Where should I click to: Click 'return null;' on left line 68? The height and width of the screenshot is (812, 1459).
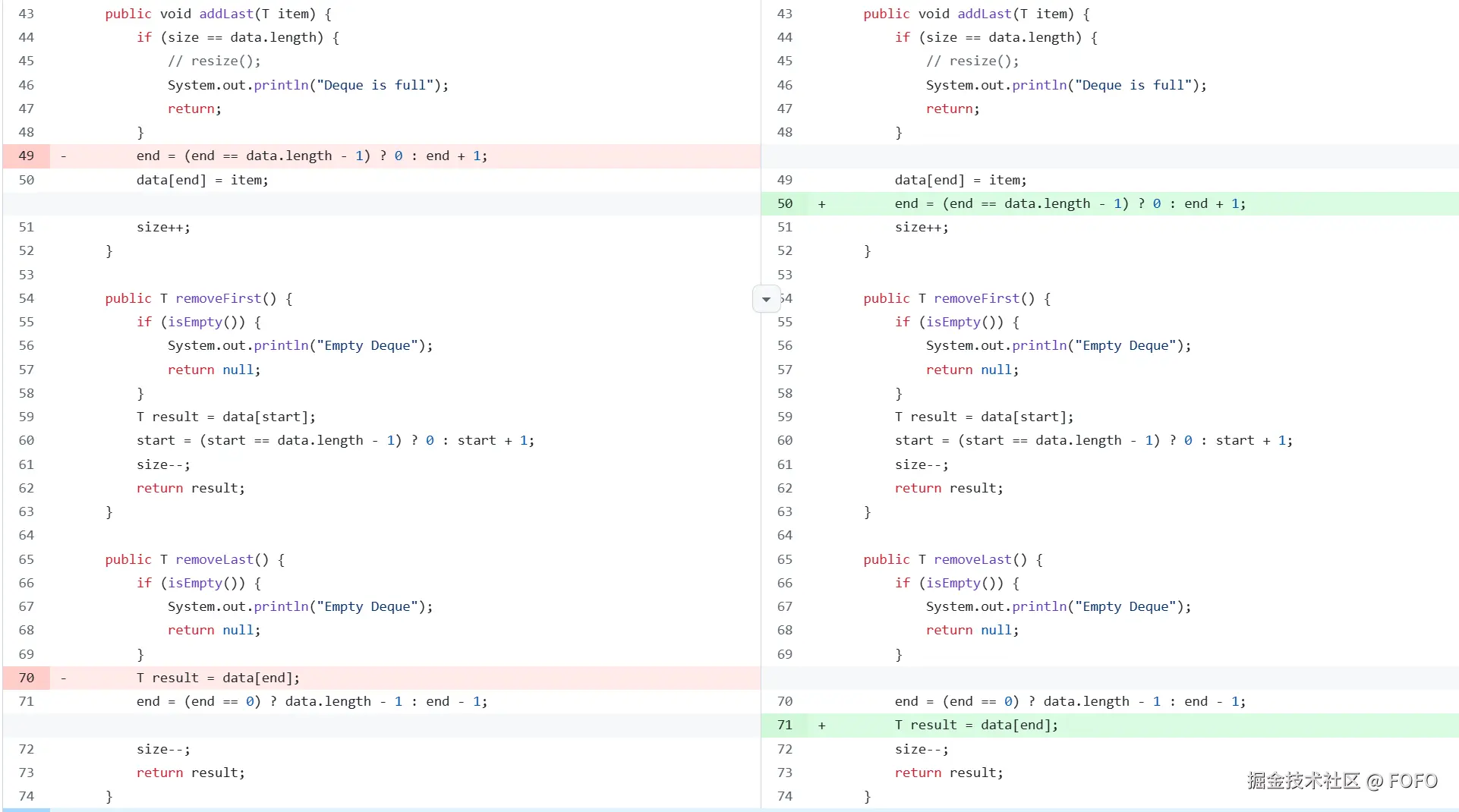click(214, 631)
